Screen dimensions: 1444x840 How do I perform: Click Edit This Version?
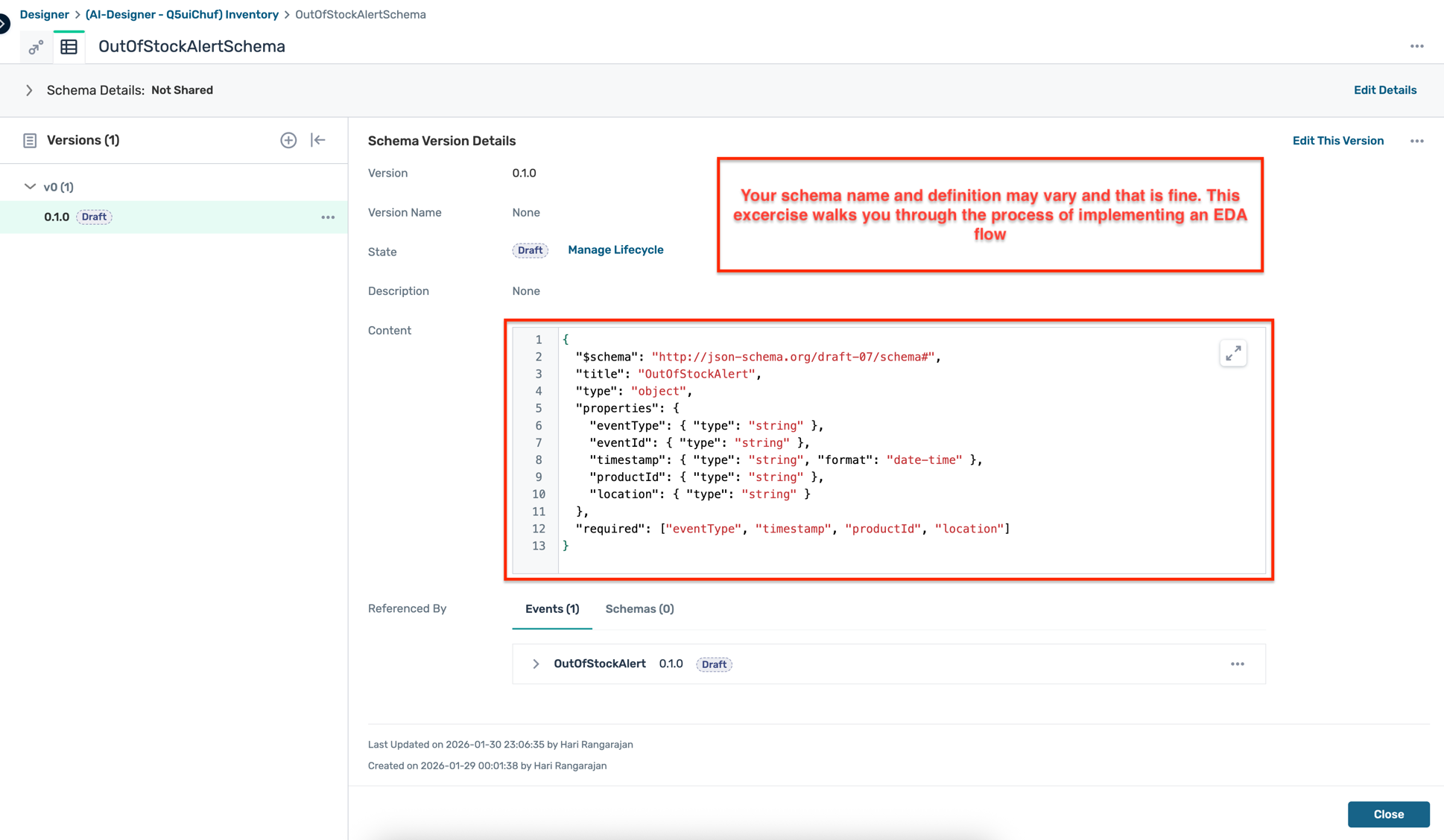click(x=1337, y=141)
